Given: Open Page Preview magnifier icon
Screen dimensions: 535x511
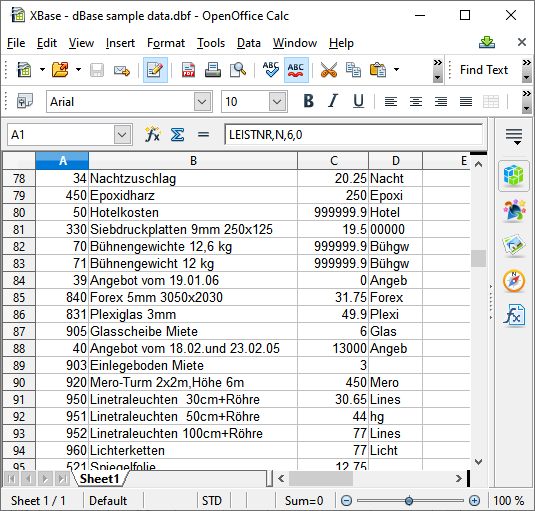Looking at the screenshot, I should click(238, 70).
